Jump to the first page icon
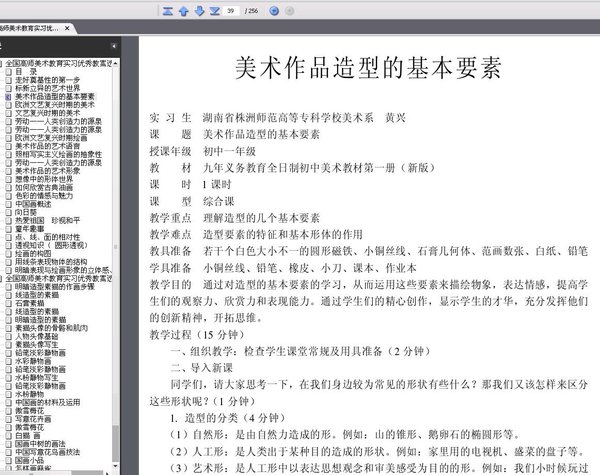600x475 pixels. [x=168, y=11]
